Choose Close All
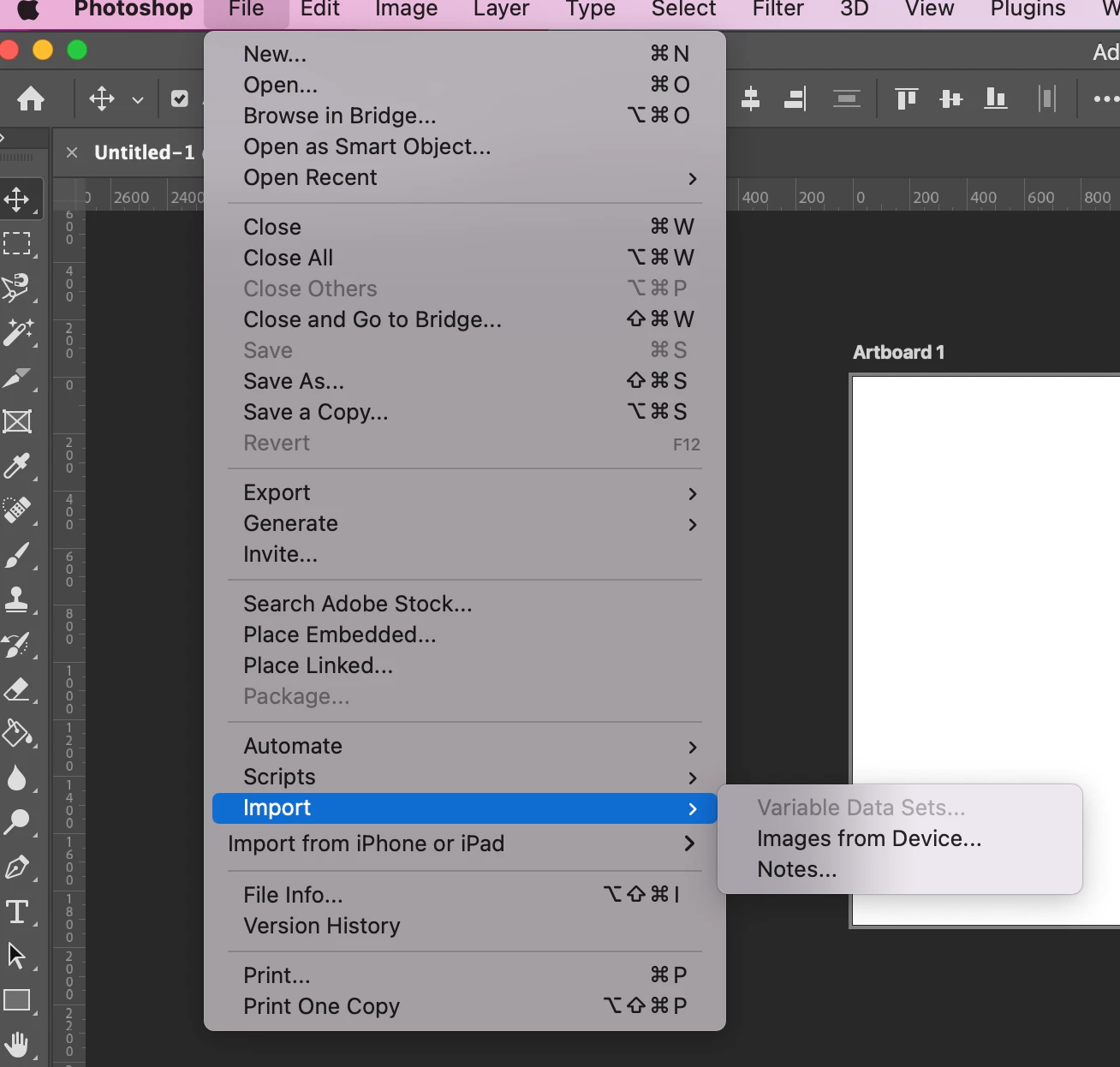Viewport: 1120px width, 1067px height. coord(465,259)
